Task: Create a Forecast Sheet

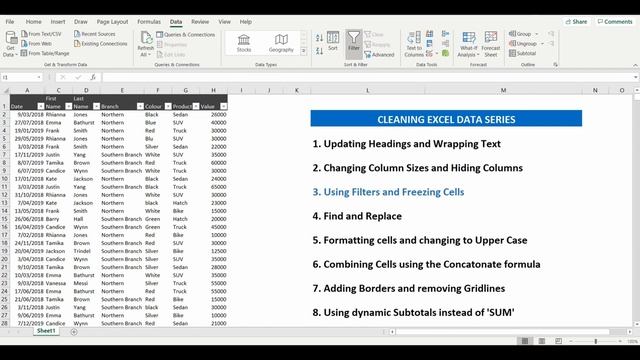Action: [x=491, y=44]
